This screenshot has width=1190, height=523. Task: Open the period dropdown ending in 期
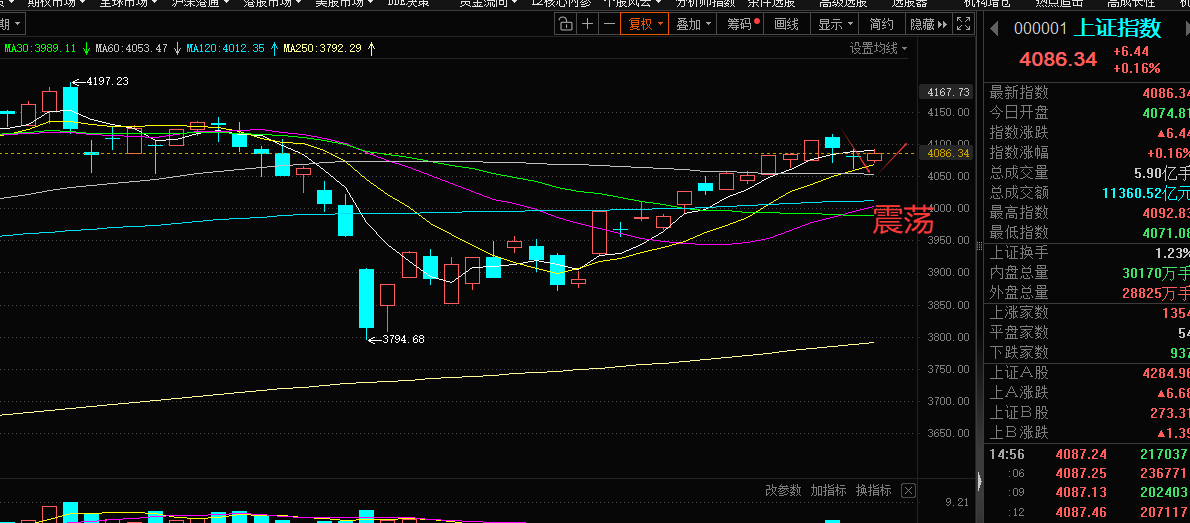tap(11, 25)
